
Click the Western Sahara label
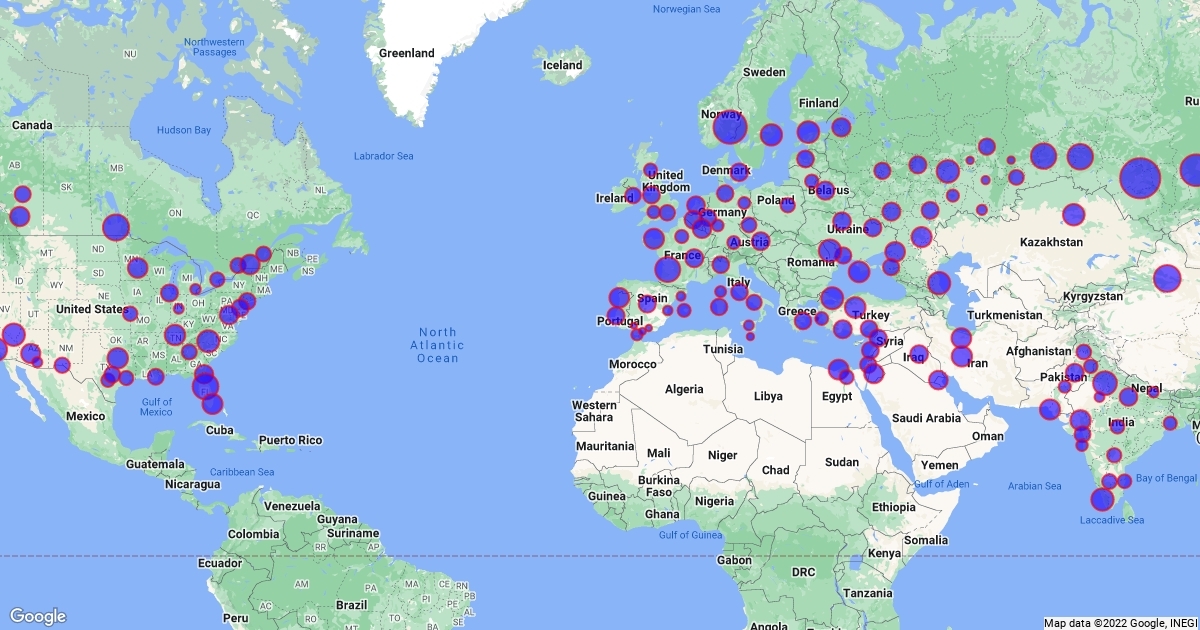tap(594, 411)
